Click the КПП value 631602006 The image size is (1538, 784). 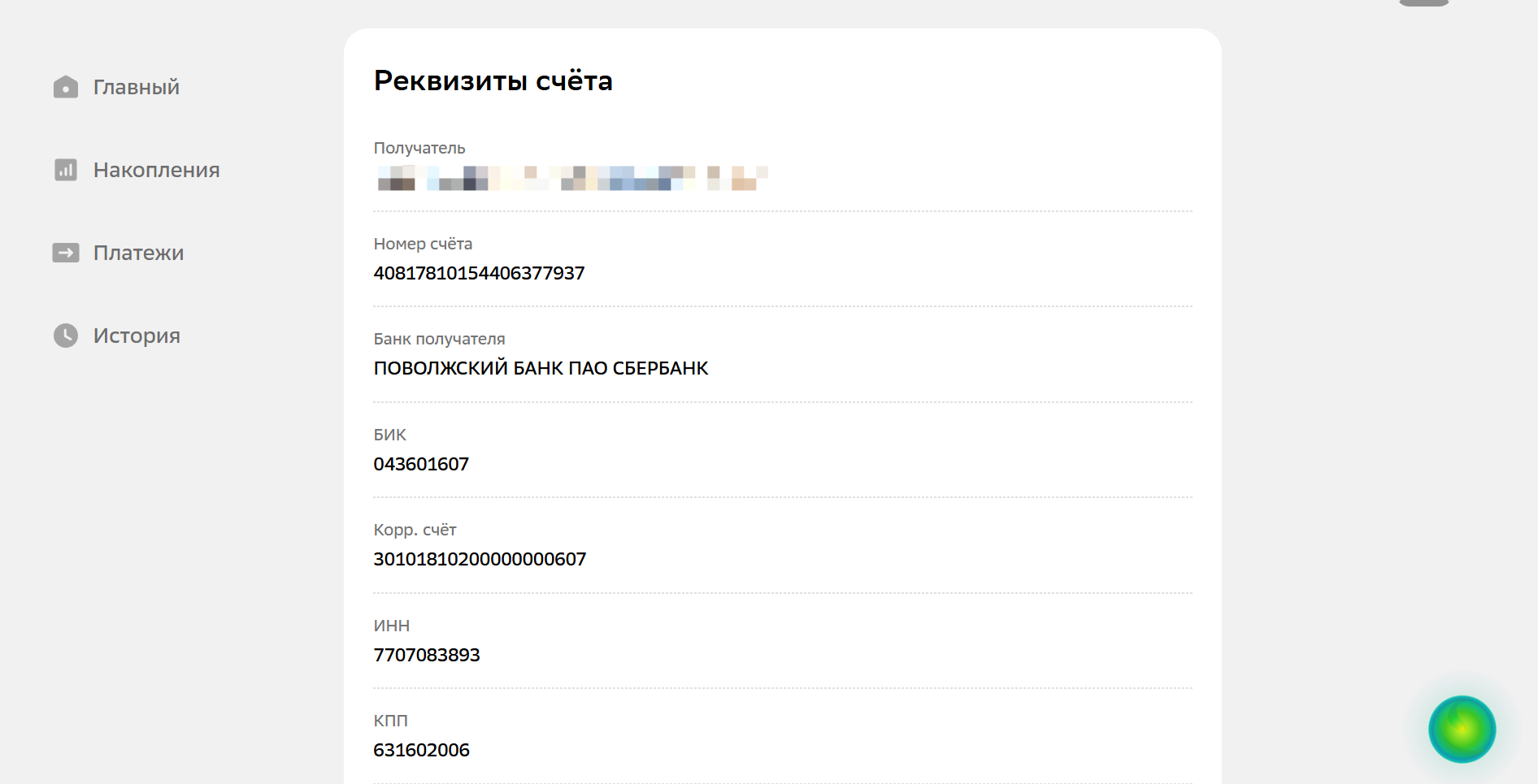pos(421,750)
